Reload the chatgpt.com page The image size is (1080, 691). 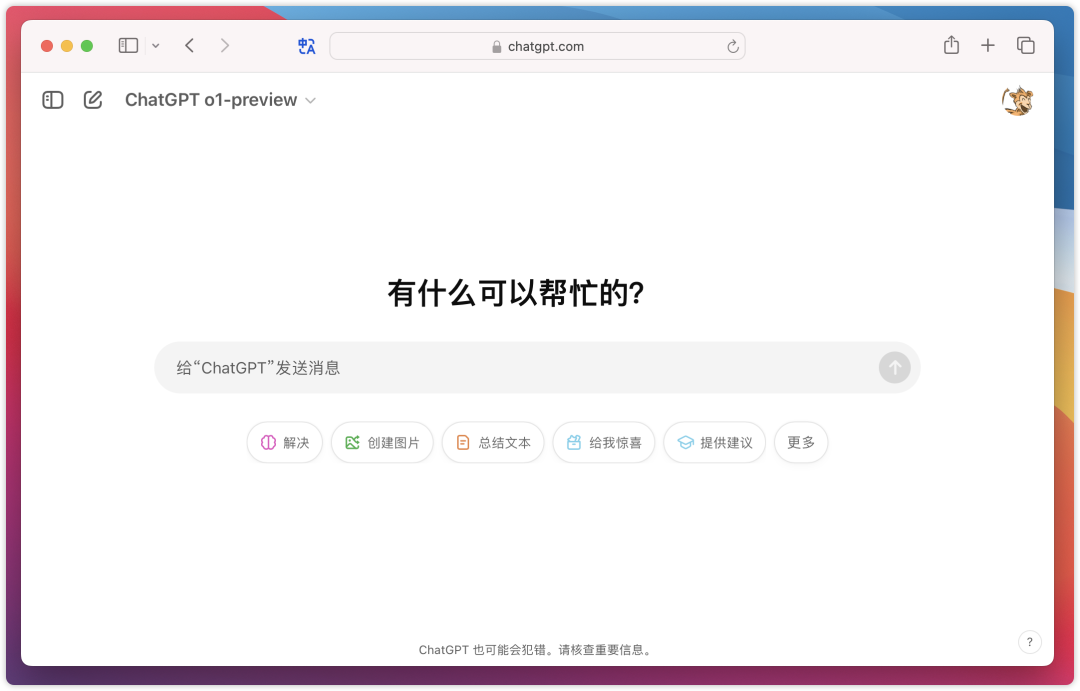(733, 46)
